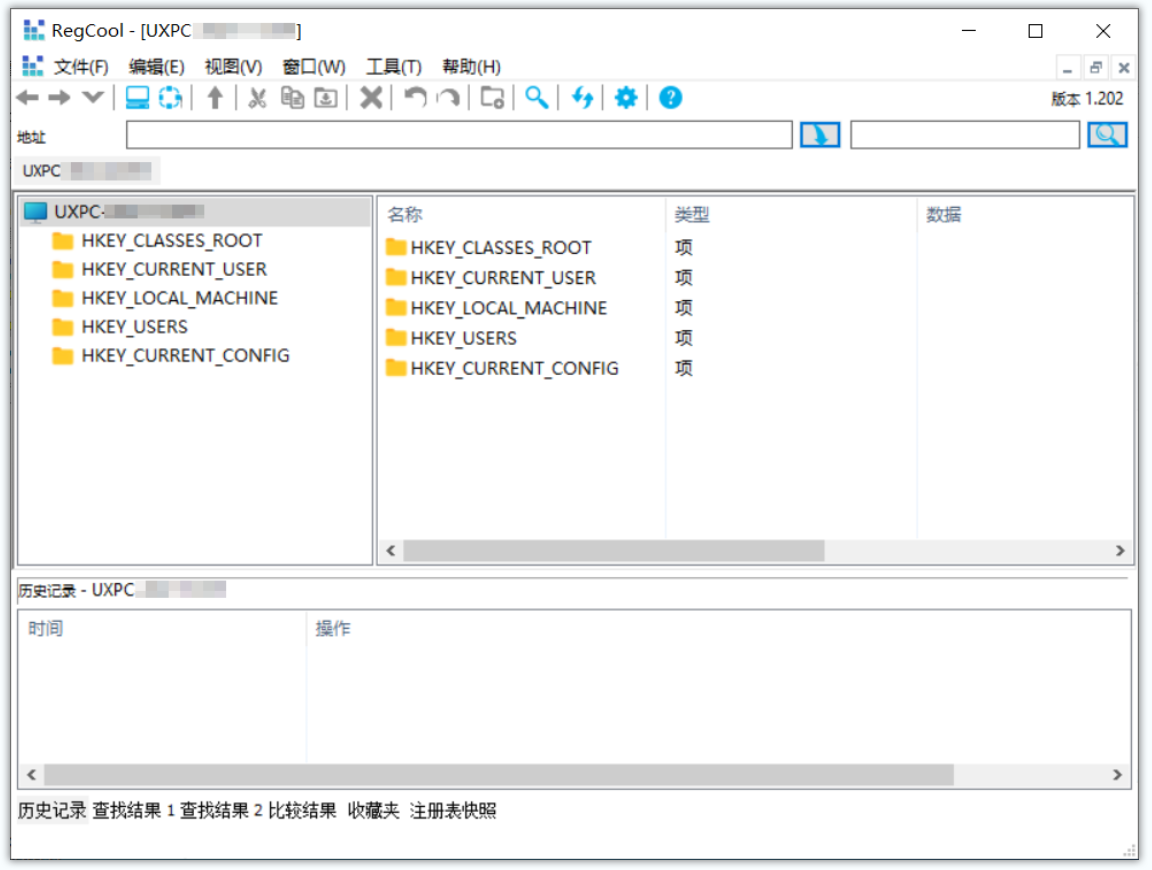Select HKEY_CURRENT_CONFIG in the tree
The image size is (1152, 870).
[185, 356]
